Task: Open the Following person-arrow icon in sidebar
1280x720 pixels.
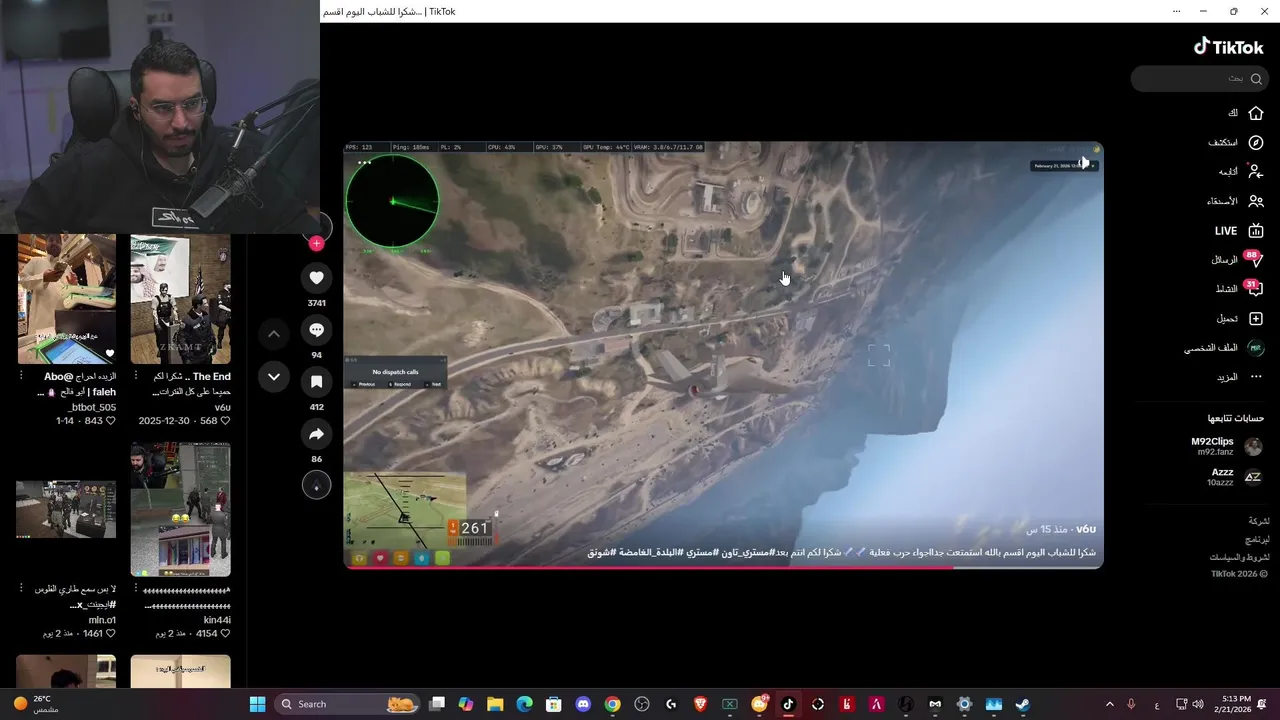Action: 1256,172
